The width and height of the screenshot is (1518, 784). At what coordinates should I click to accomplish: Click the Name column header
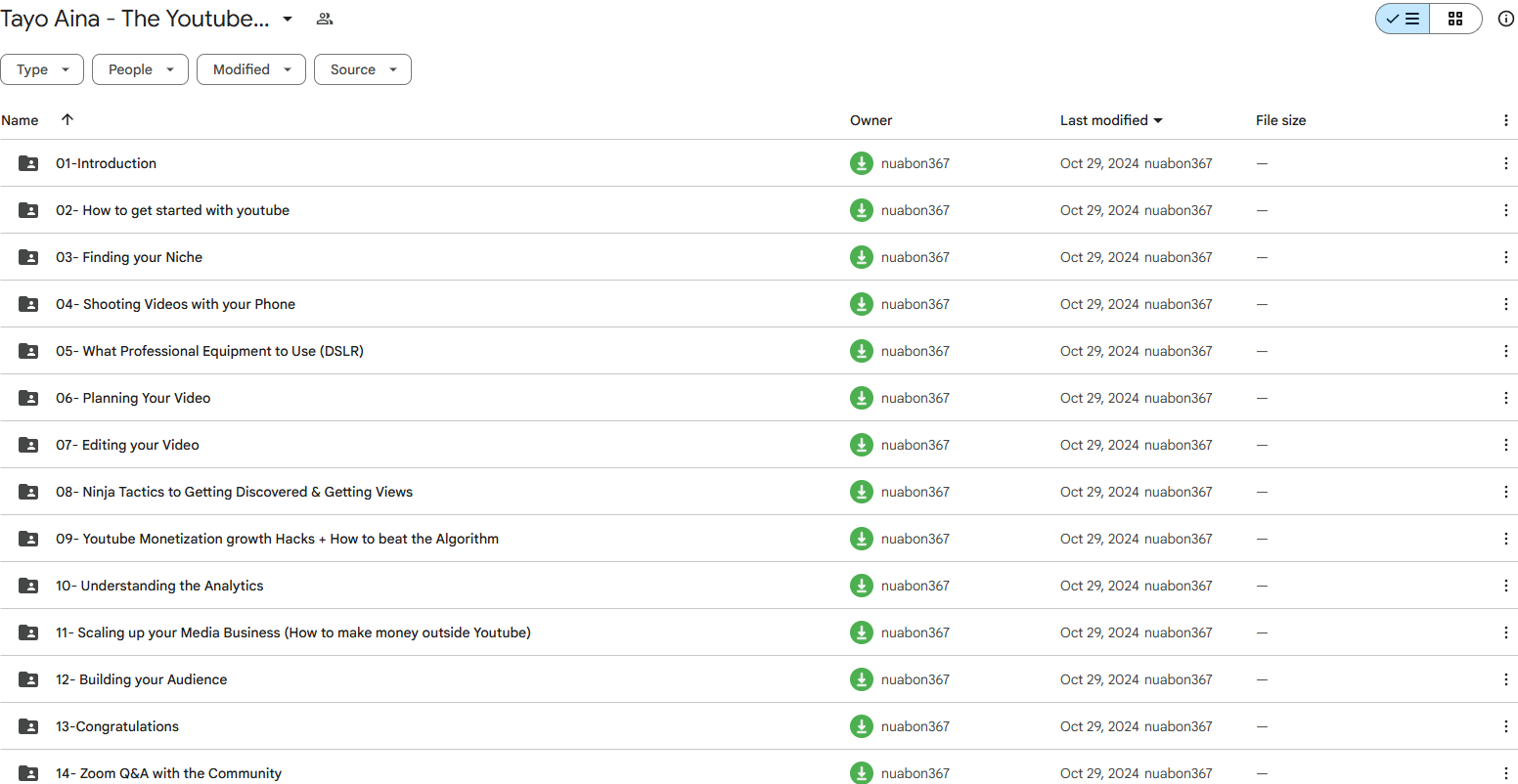[21, 120]
